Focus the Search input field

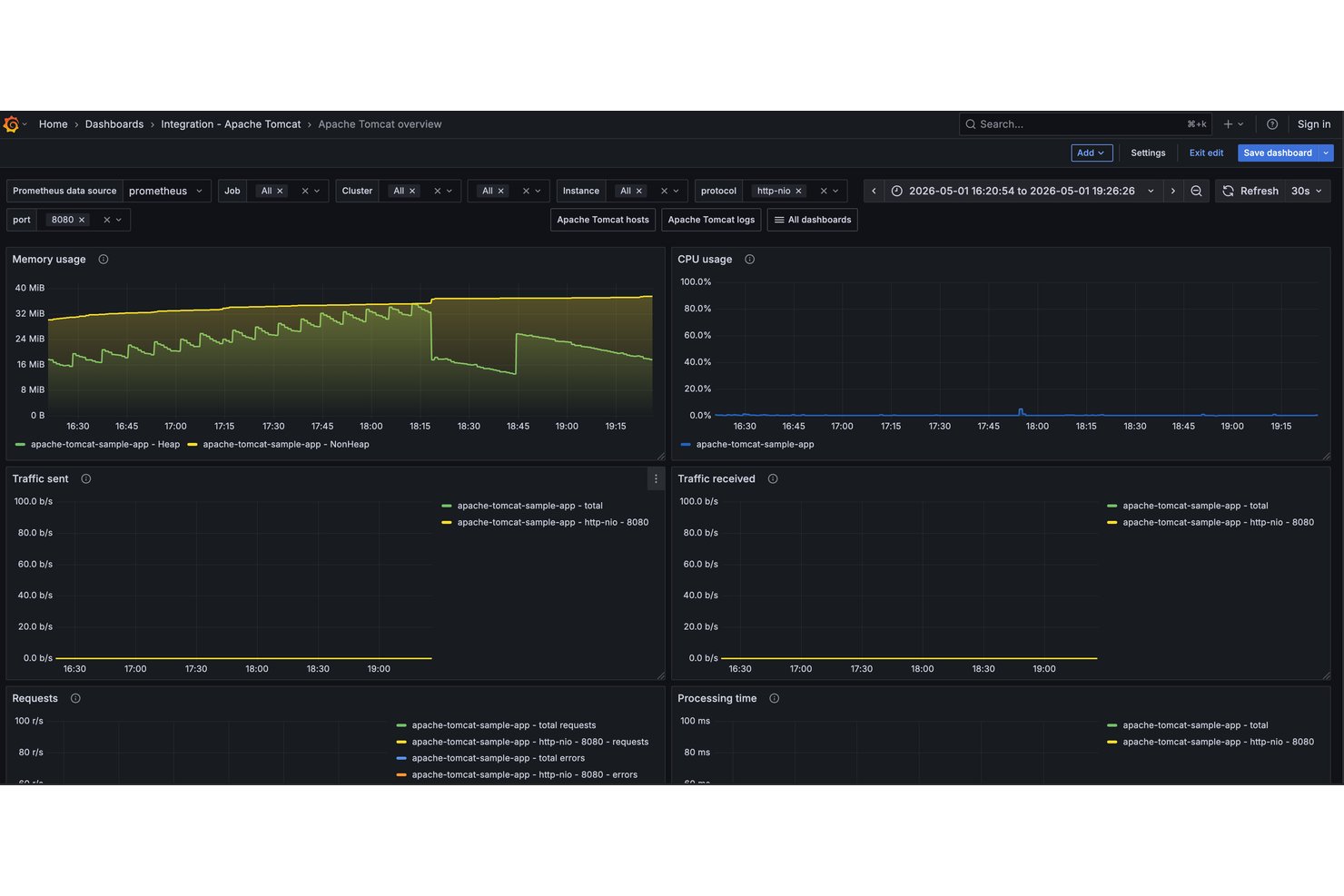pyautogui.click(x=1084, y=124)
